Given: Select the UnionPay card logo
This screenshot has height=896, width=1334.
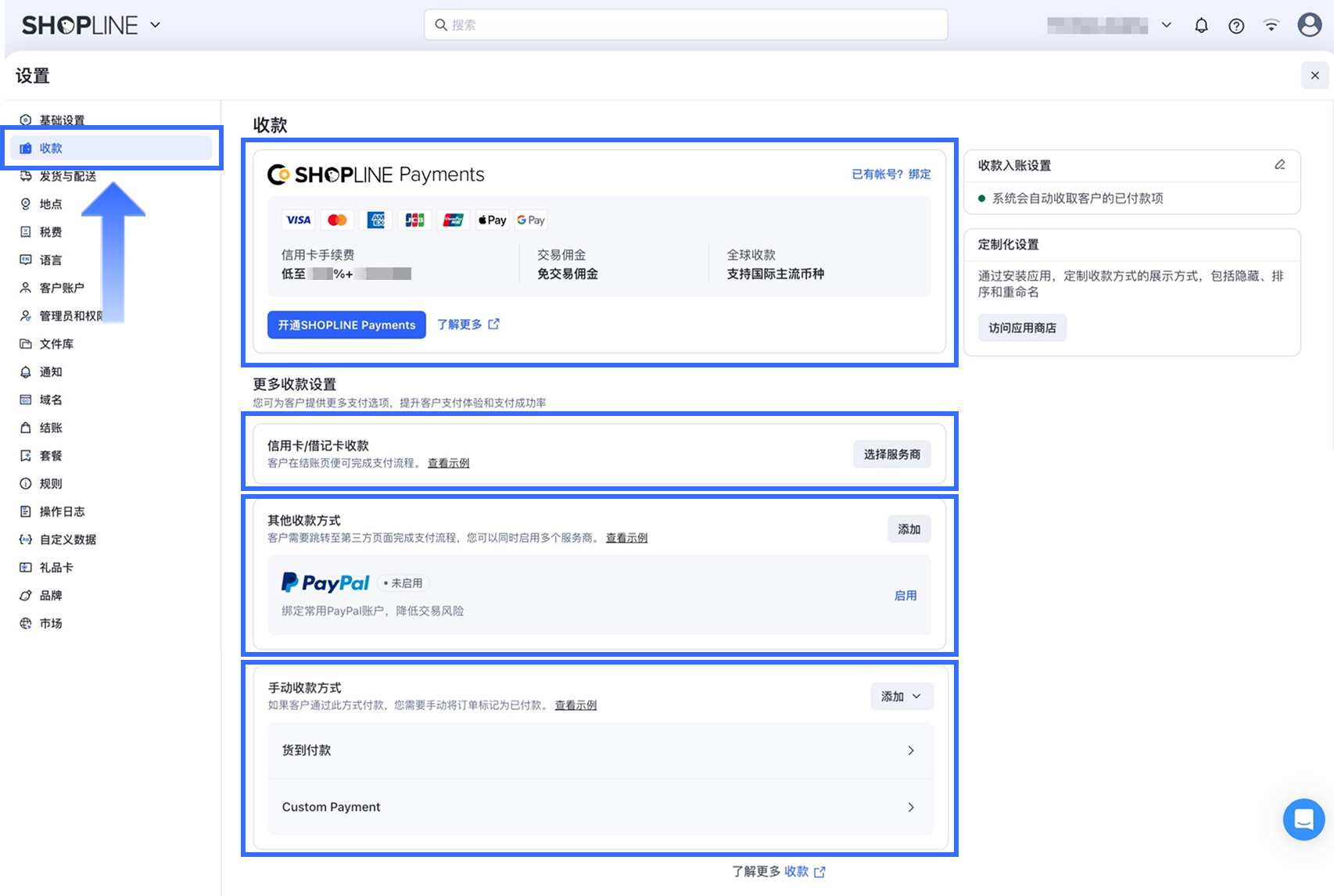Looking at the screenshot, I should click(454, 220).
